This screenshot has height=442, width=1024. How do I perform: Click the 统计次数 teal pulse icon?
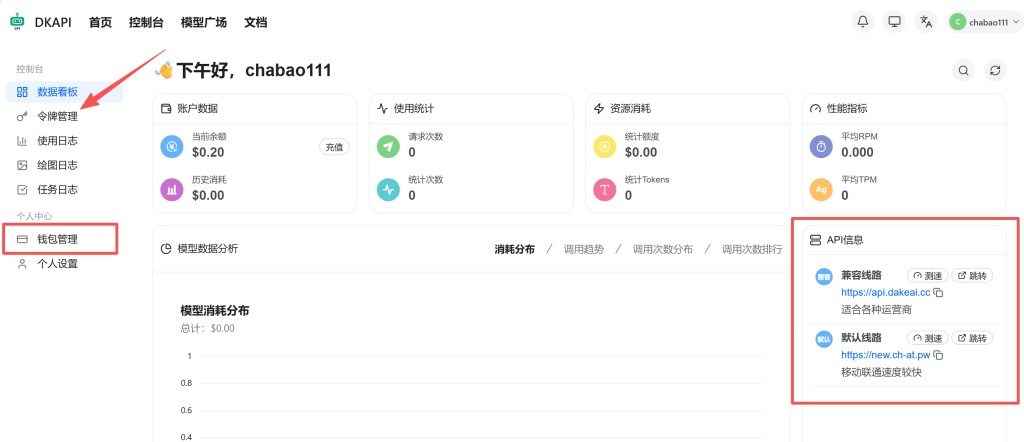[389, 190]
